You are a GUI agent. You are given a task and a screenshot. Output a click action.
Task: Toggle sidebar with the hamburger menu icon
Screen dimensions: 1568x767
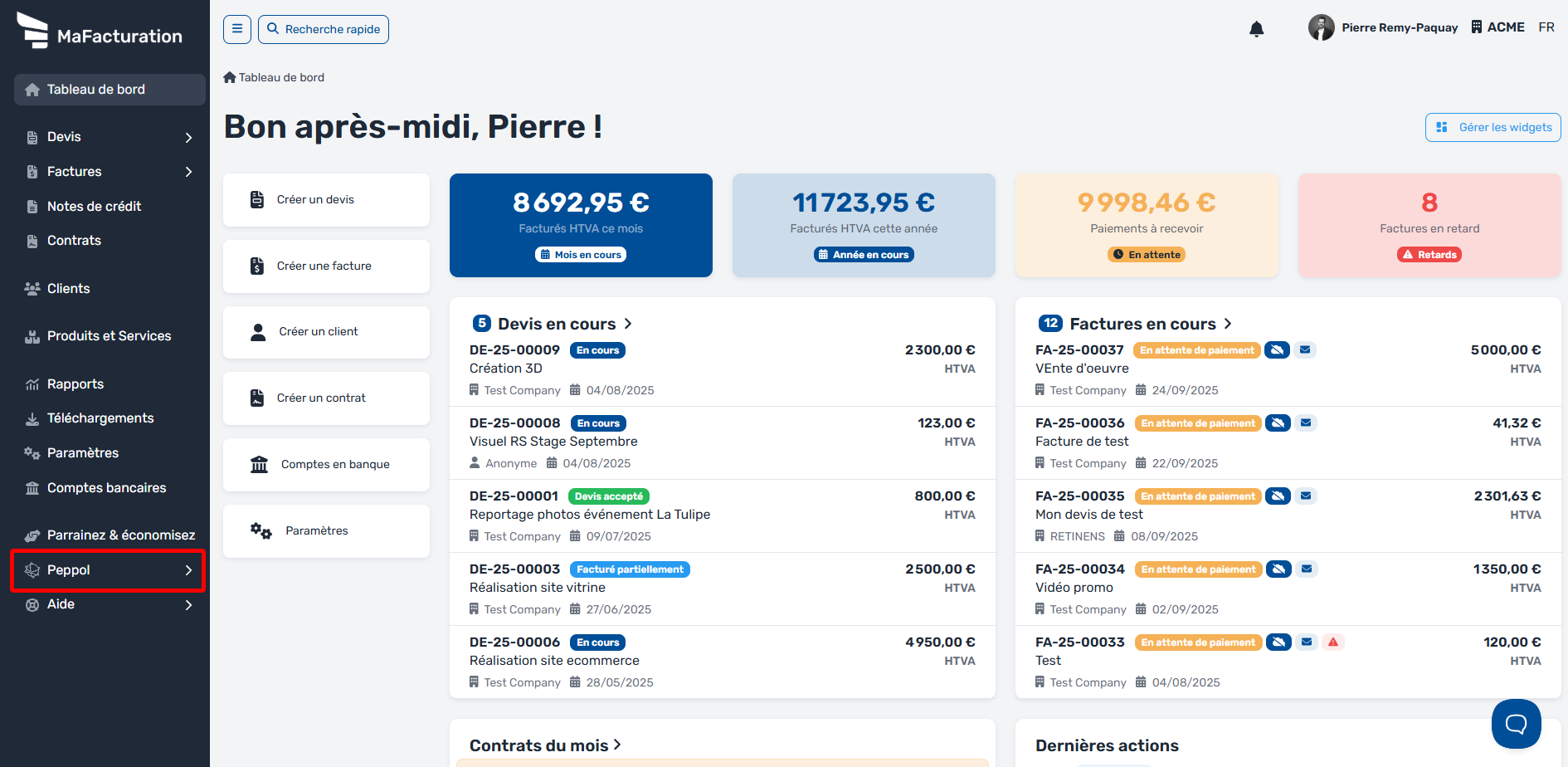(236, 29)
